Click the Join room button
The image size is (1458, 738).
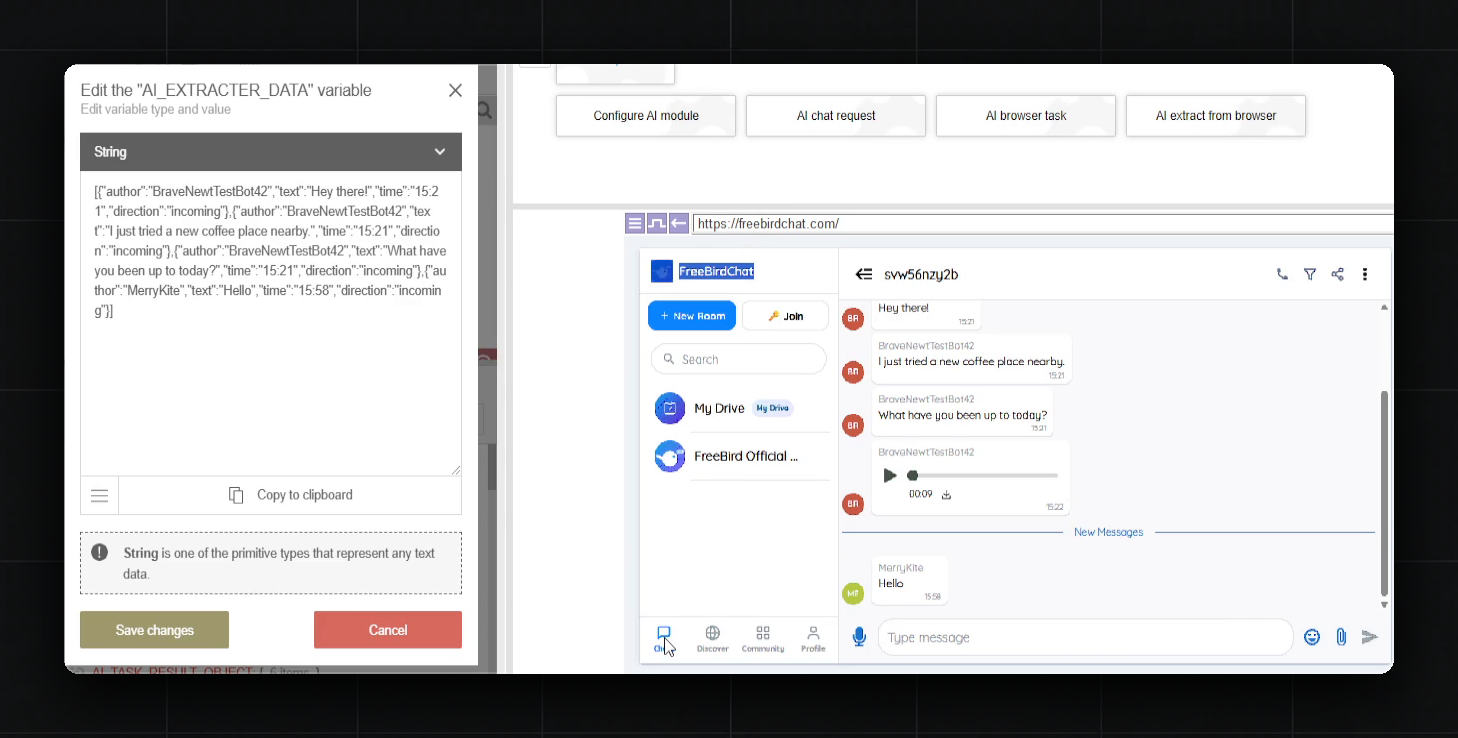tap(785, 316)
